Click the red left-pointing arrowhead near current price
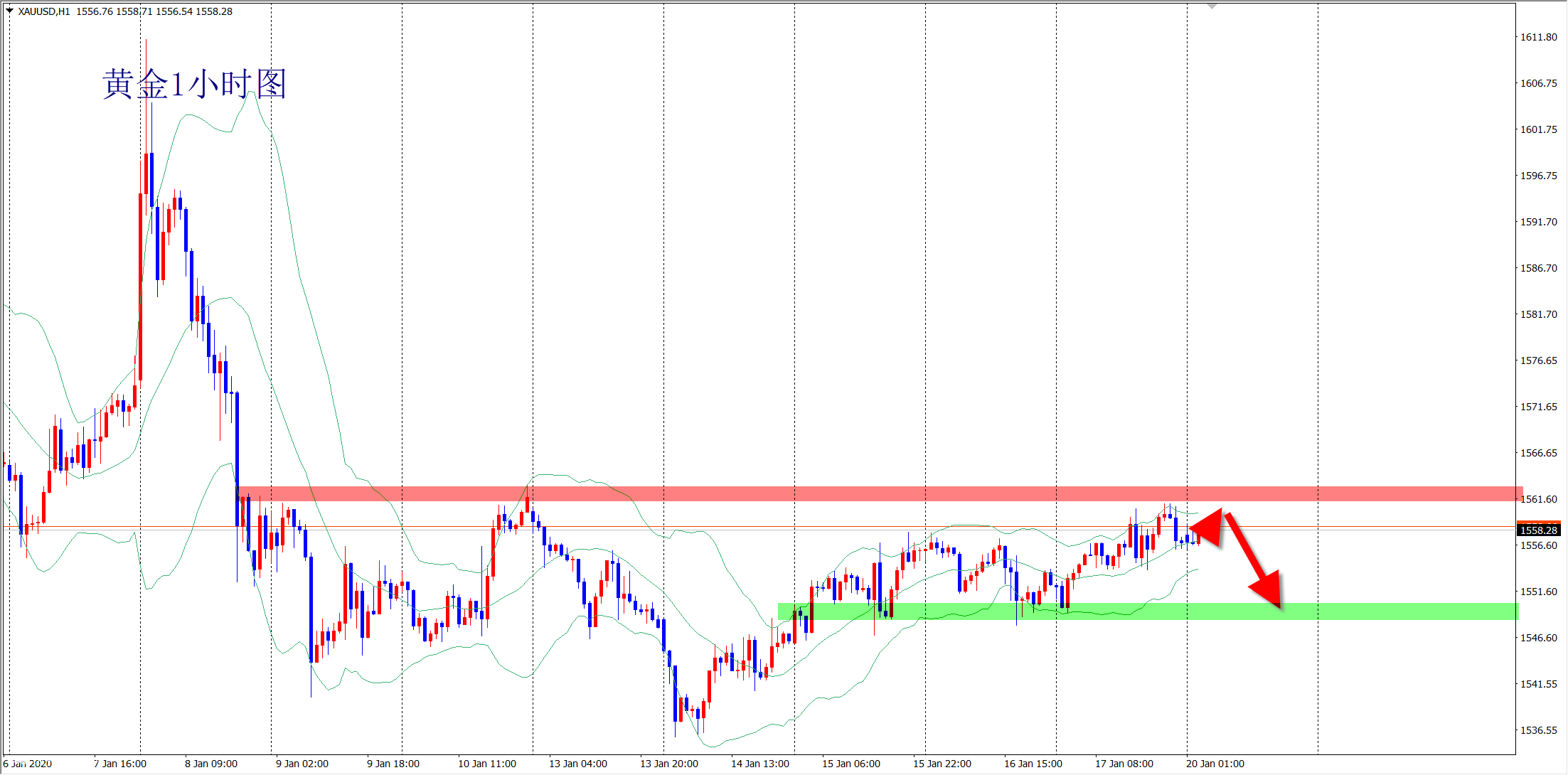Screen dimensions: 1568x775 tap(1207, 527)
